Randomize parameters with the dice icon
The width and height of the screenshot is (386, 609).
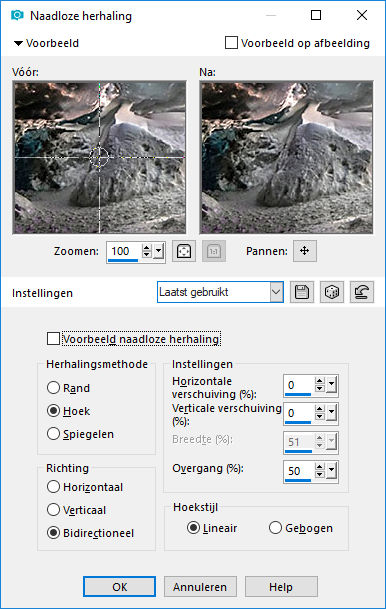pyautogui.click(x=332, y=292)
